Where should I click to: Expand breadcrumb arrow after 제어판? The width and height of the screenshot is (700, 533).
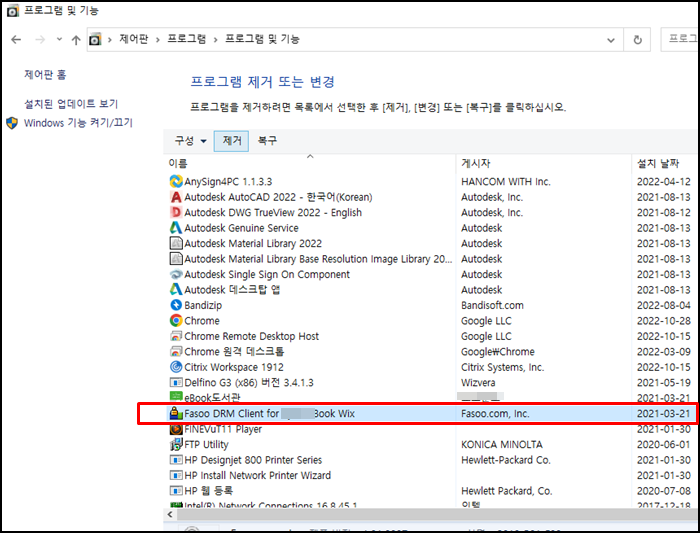tap(158, 40)
